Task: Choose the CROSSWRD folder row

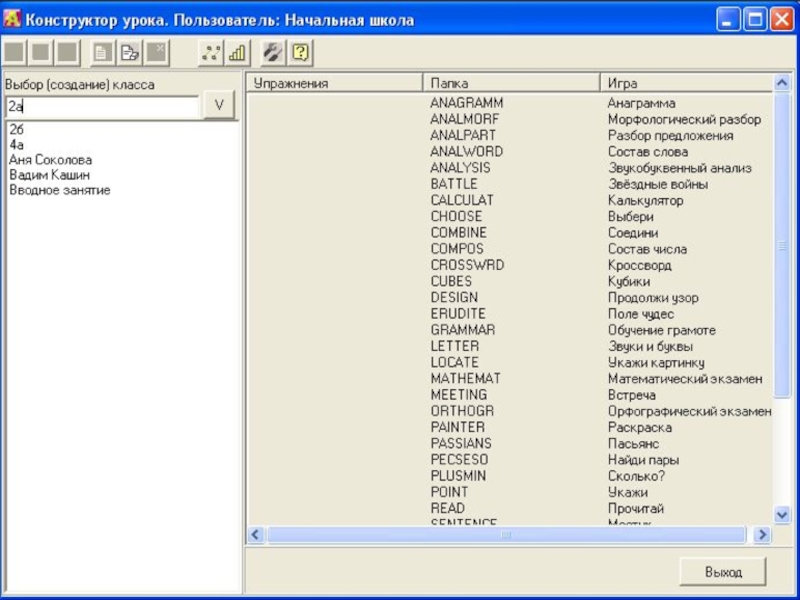Action: click(467, 265)
